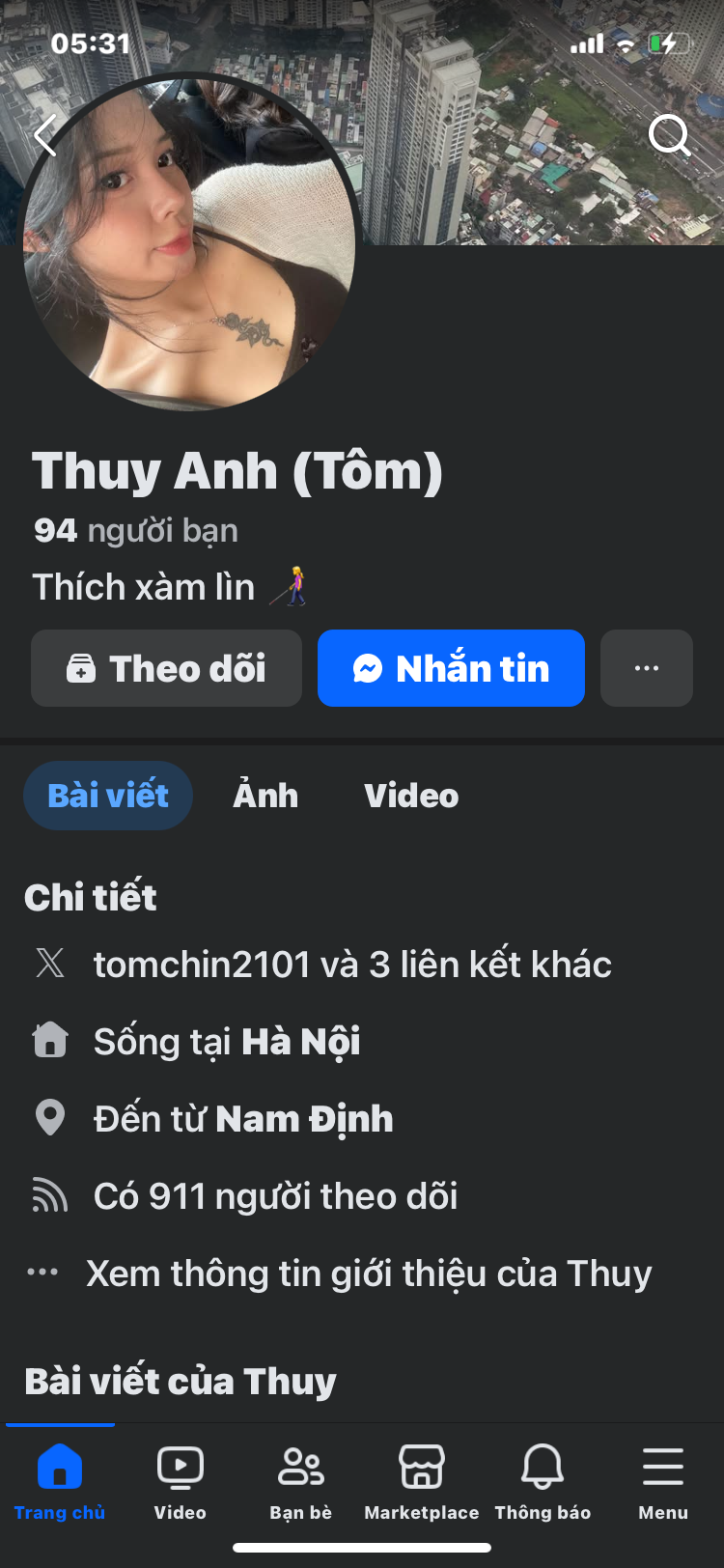Switch to the Video profile tab
Screen dimensions: 724x1568
coord(411,796)
